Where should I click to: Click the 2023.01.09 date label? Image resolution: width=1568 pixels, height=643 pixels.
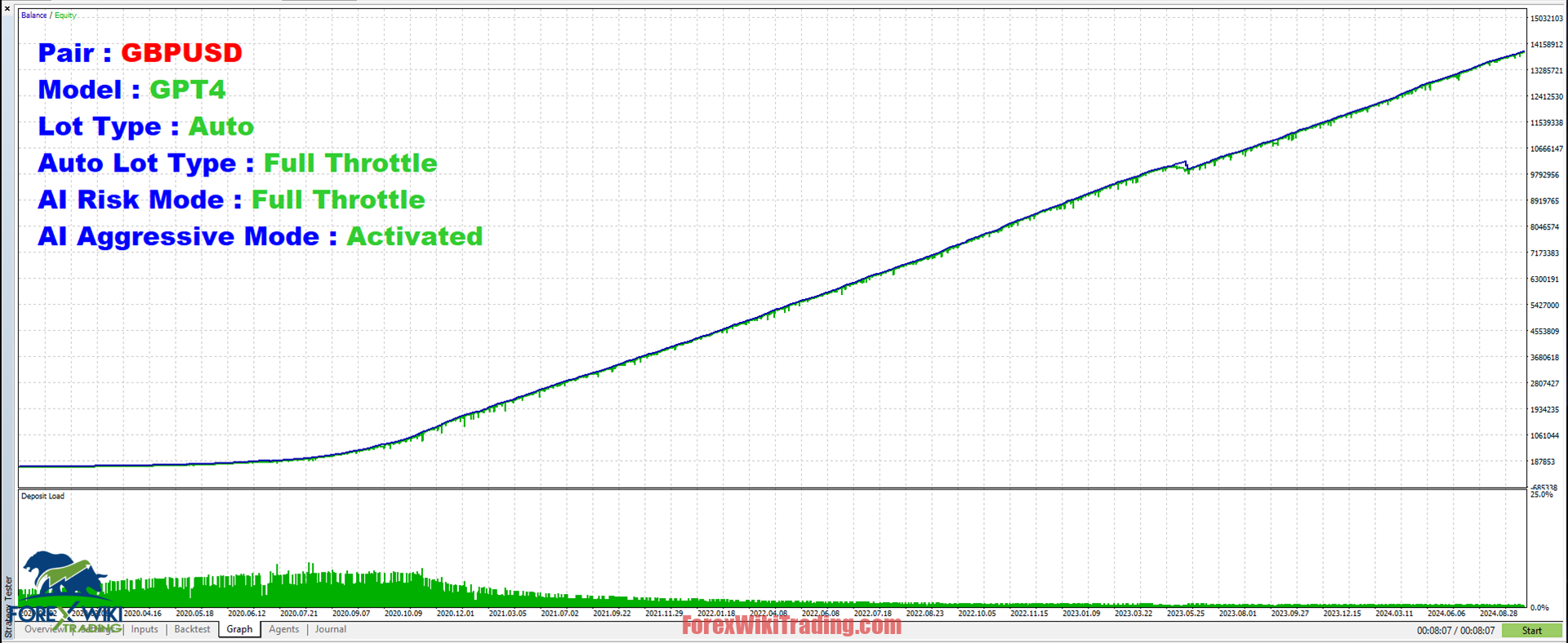1081,614
